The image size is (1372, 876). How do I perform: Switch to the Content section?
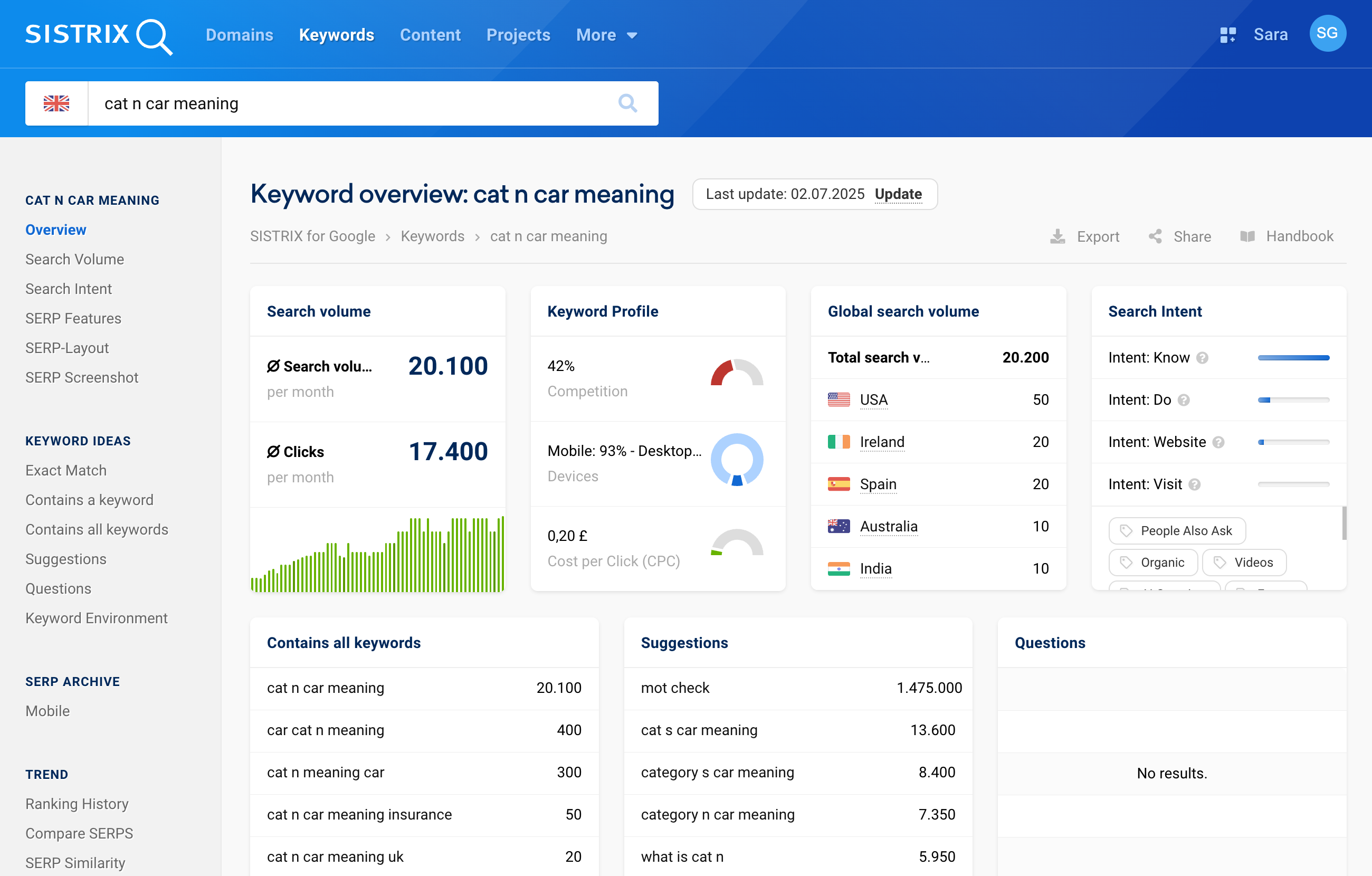pyautogui.click(x=430, y=35)
